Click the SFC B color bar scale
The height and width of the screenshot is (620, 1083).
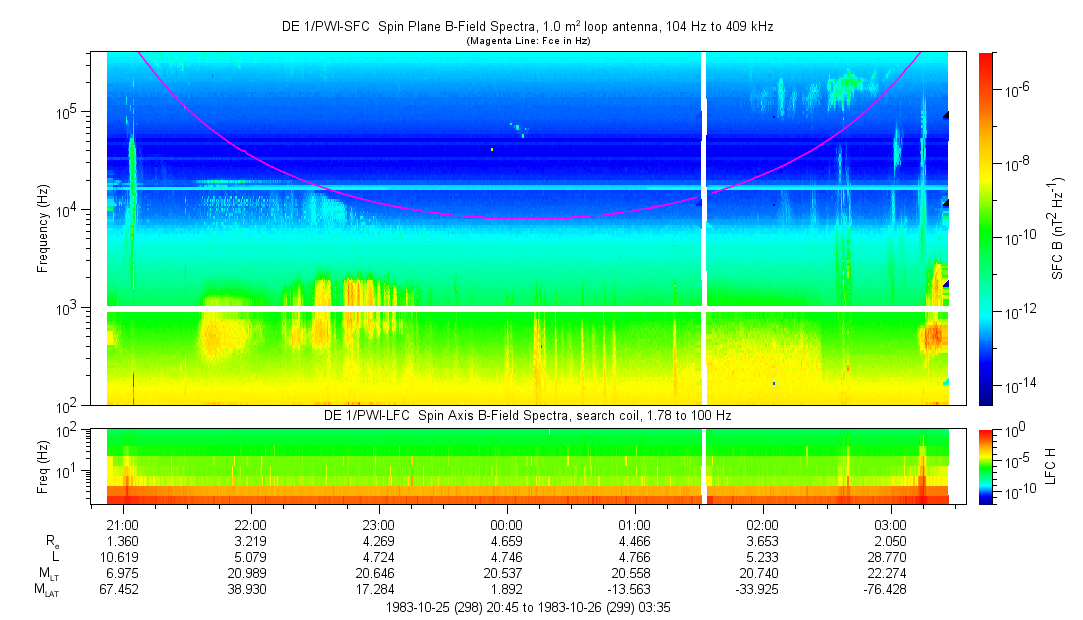987,228
